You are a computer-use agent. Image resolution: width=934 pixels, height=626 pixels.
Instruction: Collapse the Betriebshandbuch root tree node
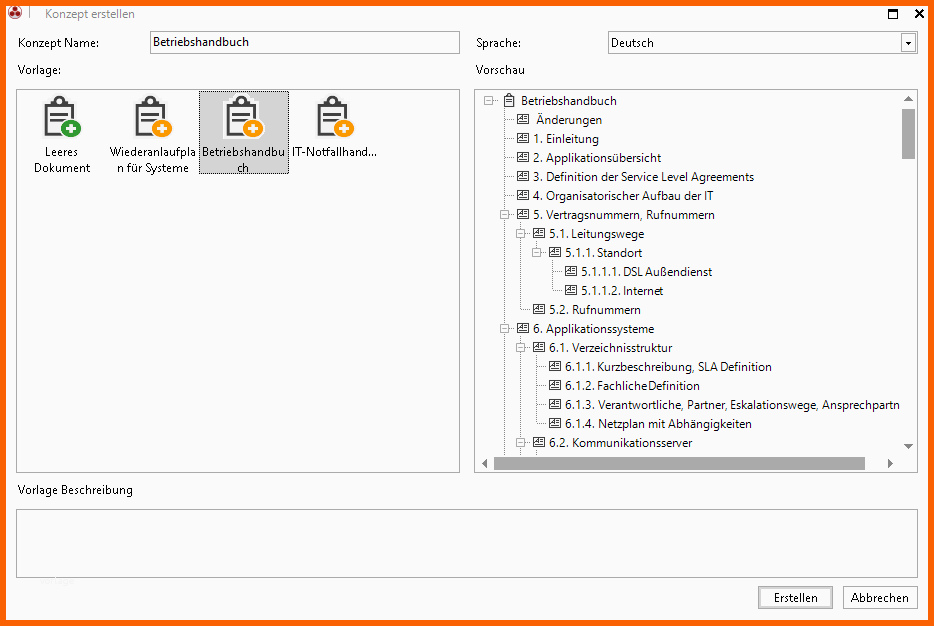click(x=489, y=101)
